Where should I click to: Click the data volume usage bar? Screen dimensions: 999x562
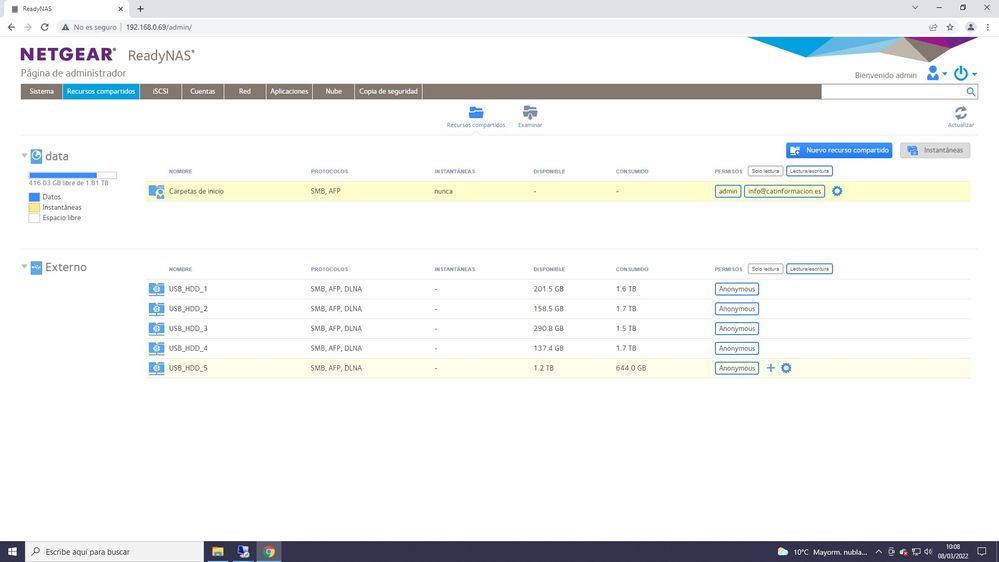click(x=72, y=175)
